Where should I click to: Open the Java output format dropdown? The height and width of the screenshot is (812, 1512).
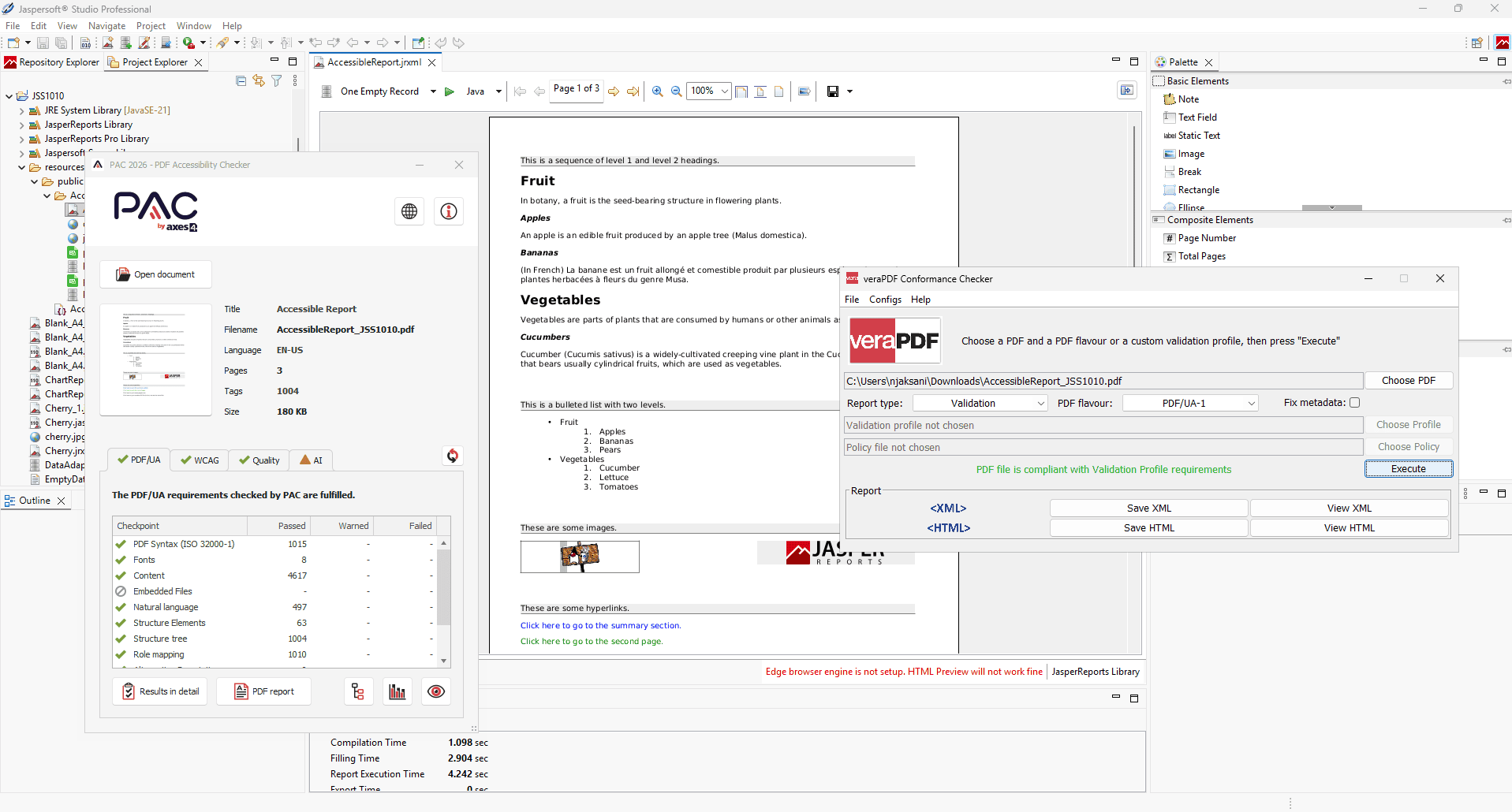[498, 91]
